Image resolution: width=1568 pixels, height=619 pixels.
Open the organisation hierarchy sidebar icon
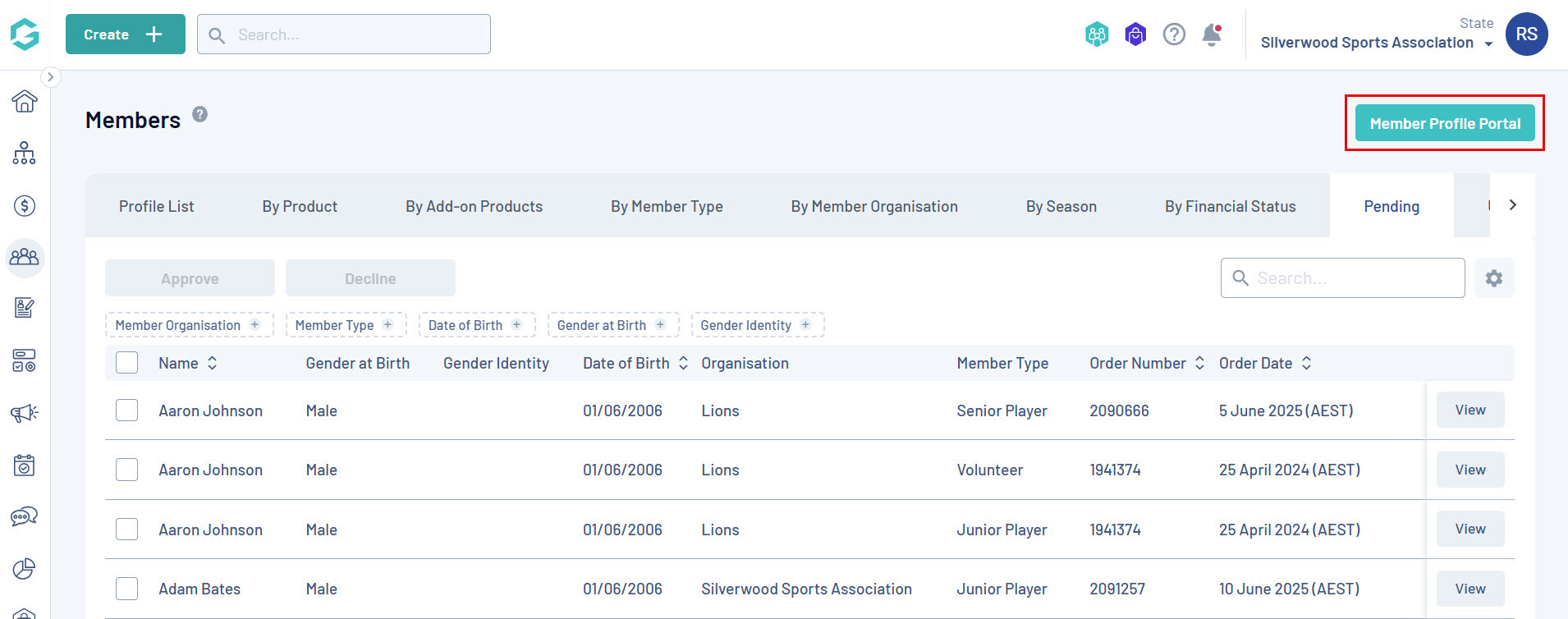[25, 153]
